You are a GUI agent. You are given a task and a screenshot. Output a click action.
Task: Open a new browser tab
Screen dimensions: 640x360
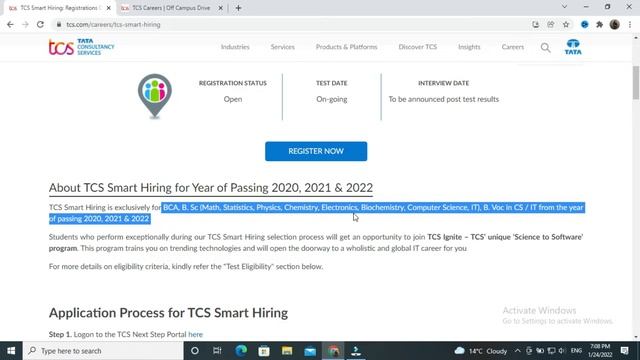pos(238,8)
